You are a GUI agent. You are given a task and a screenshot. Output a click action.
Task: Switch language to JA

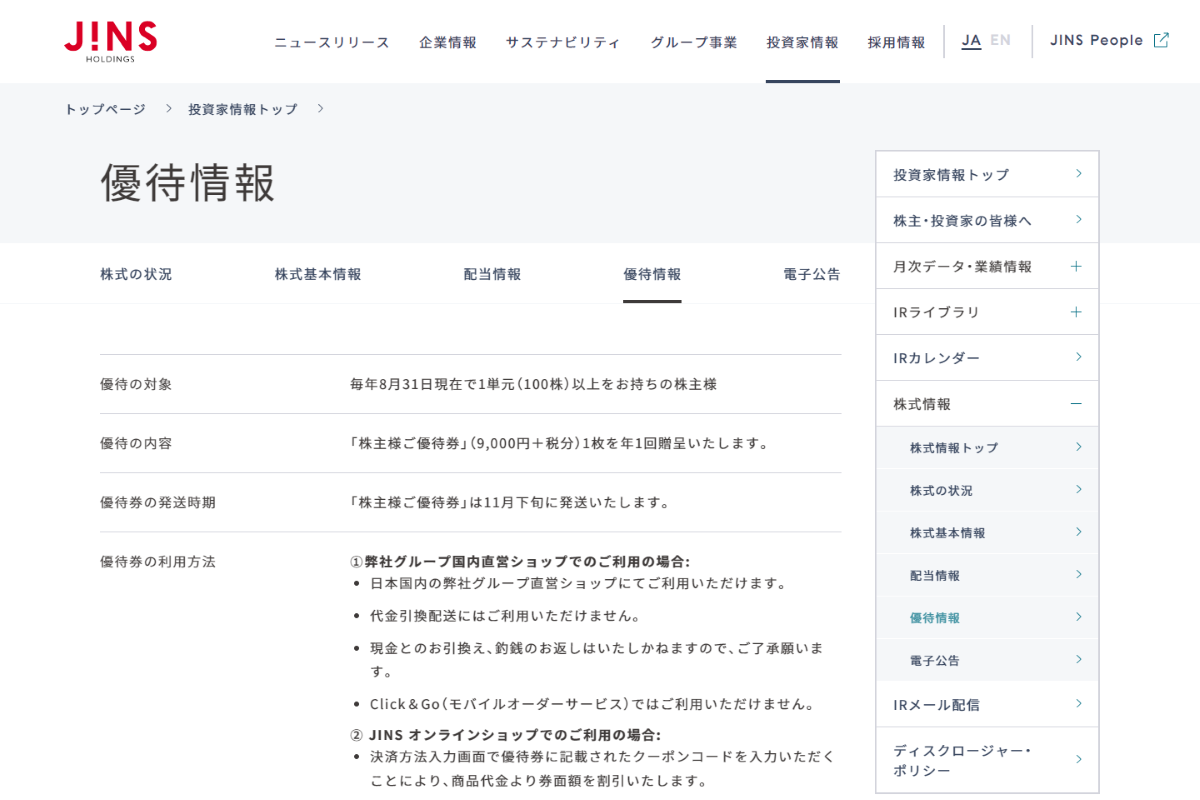(x=971, y=40)
